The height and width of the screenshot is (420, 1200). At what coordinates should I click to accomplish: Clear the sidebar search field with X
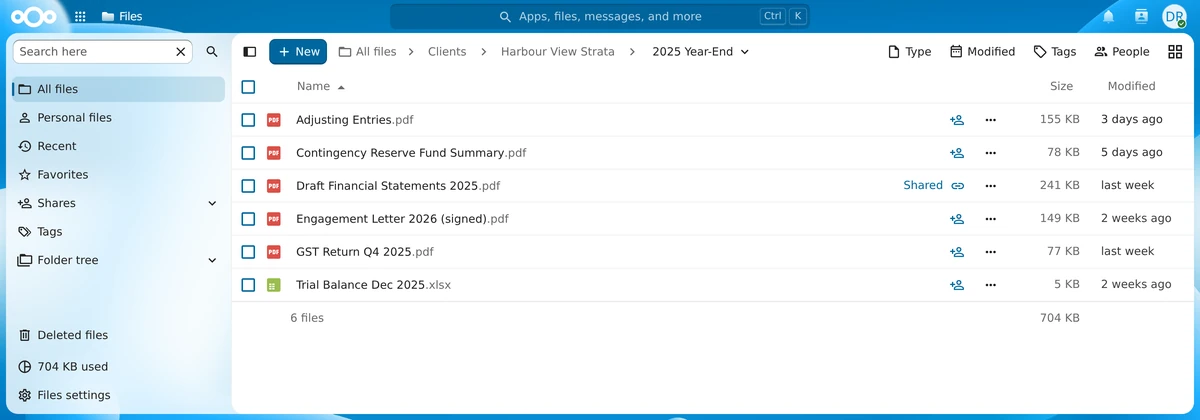181,51
